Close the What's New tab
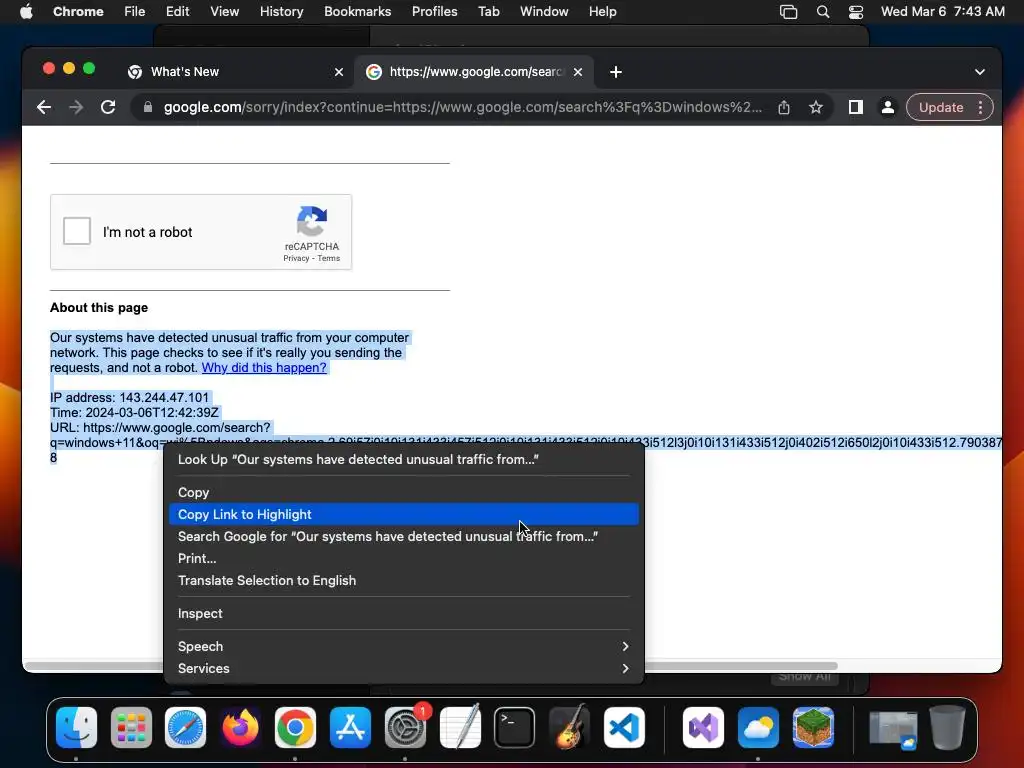Viewport: 1024px width, 768px height. (339, 72)
